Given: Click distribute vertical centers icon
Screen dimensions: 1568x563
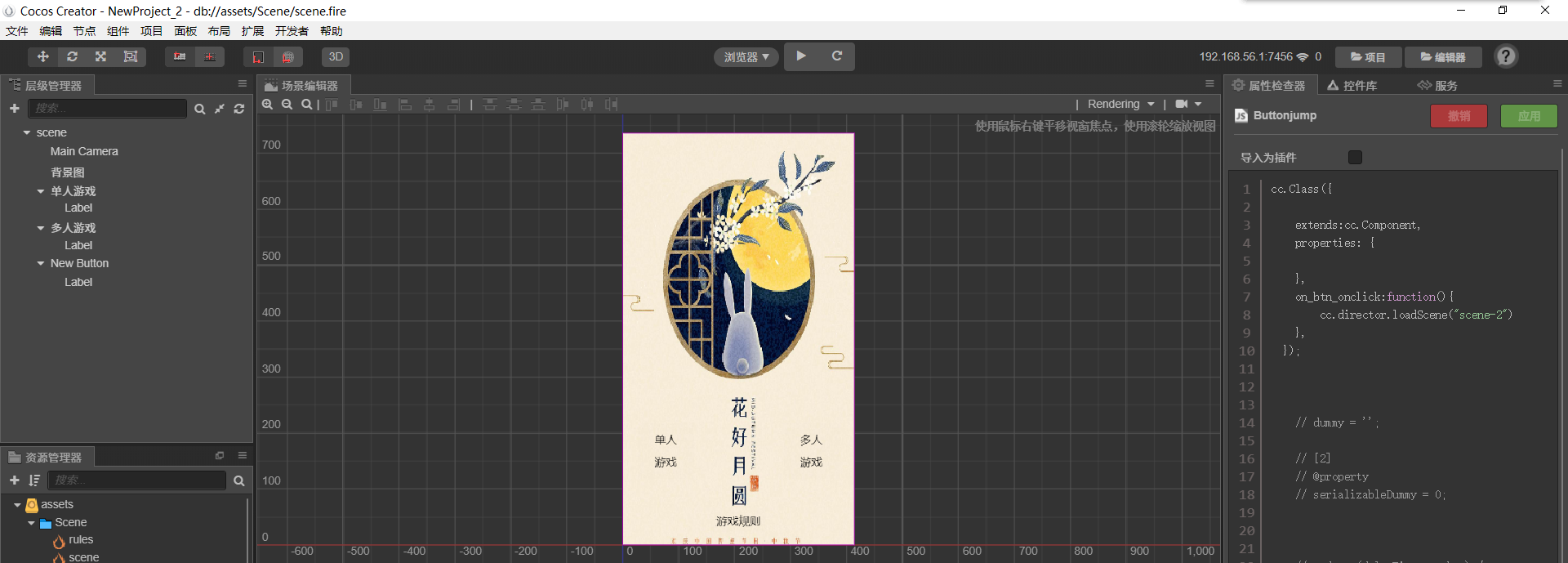Looking at the screenshot, I should click(514, 105).
